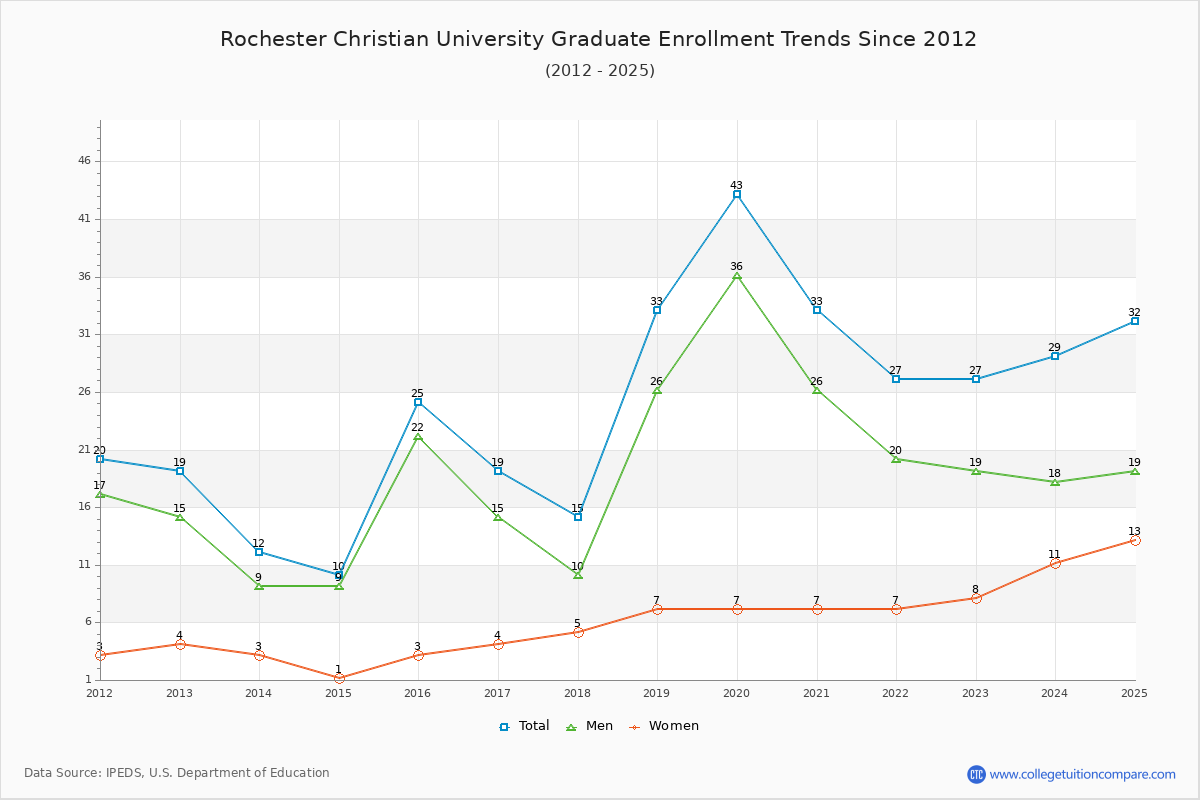The width and height of the screenshot is (1200, 800).
Task: Click the Women data point 7 in 2021
Action: pos(817,609)
